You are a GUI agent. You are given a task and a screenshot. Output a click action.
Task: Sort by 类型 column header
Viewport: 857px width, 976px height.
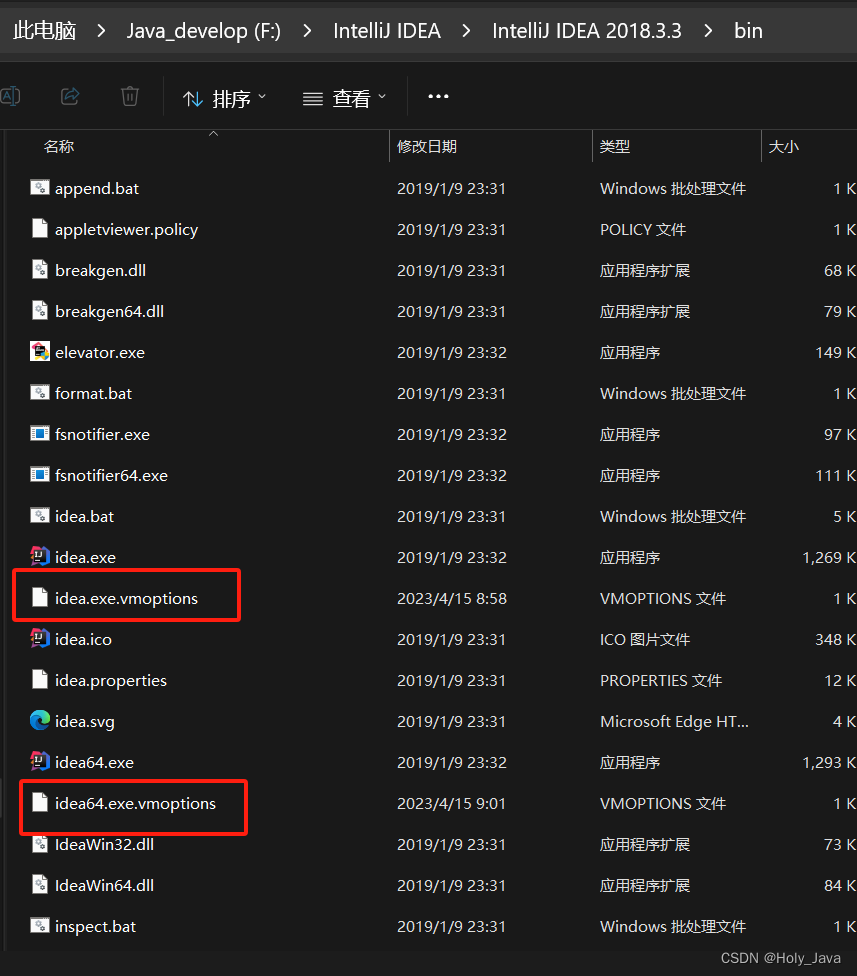click(615, 147)
